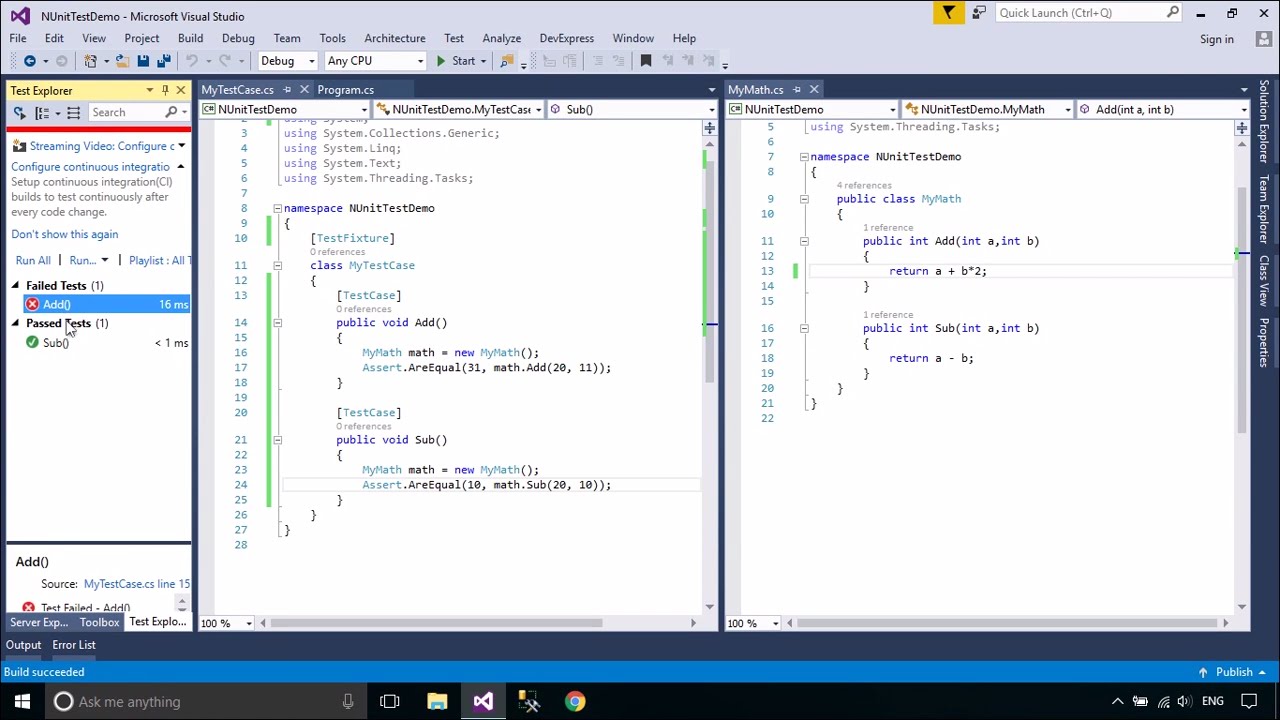
Task: Click the New Project toolbar icon
Action: (x=91, y=61)
